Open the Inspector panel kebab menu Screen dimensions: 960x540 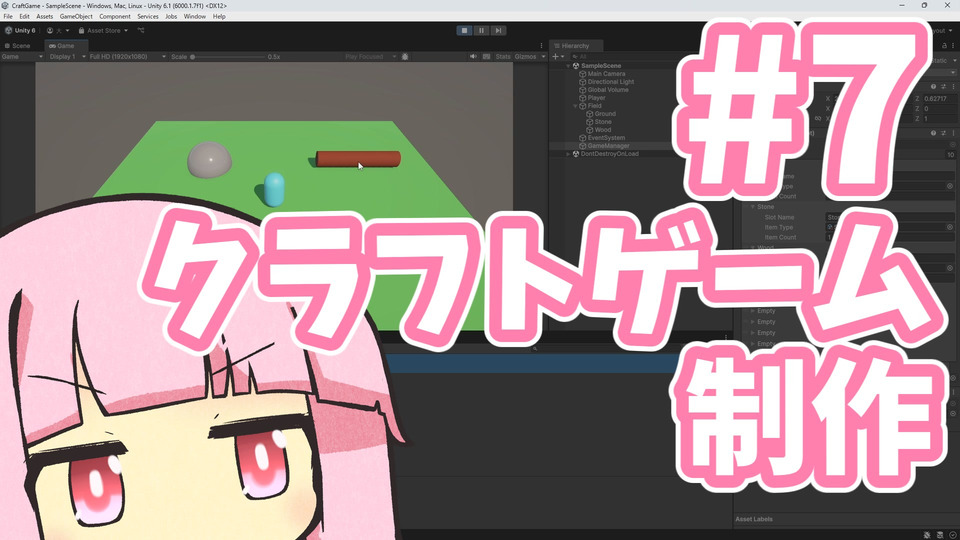(x=953, y=45)
